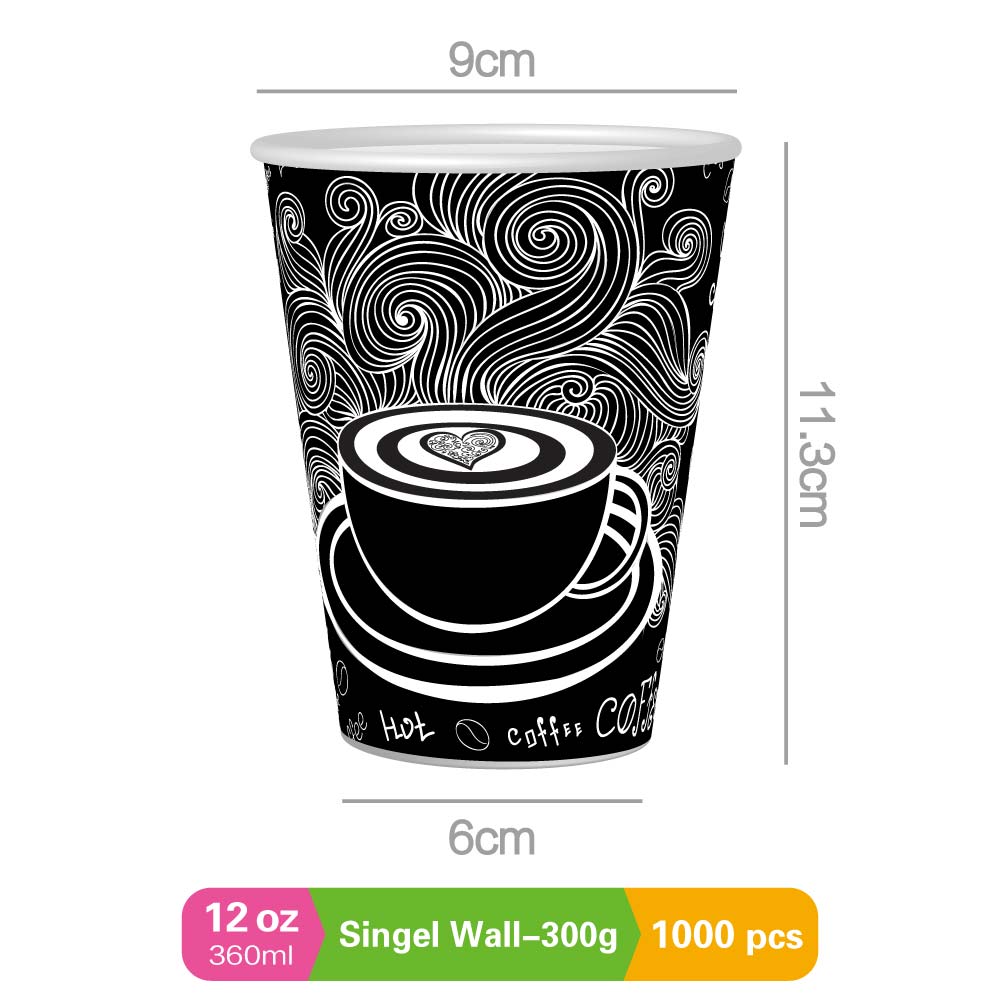Click the 6cm base width label

pos(492,838)
